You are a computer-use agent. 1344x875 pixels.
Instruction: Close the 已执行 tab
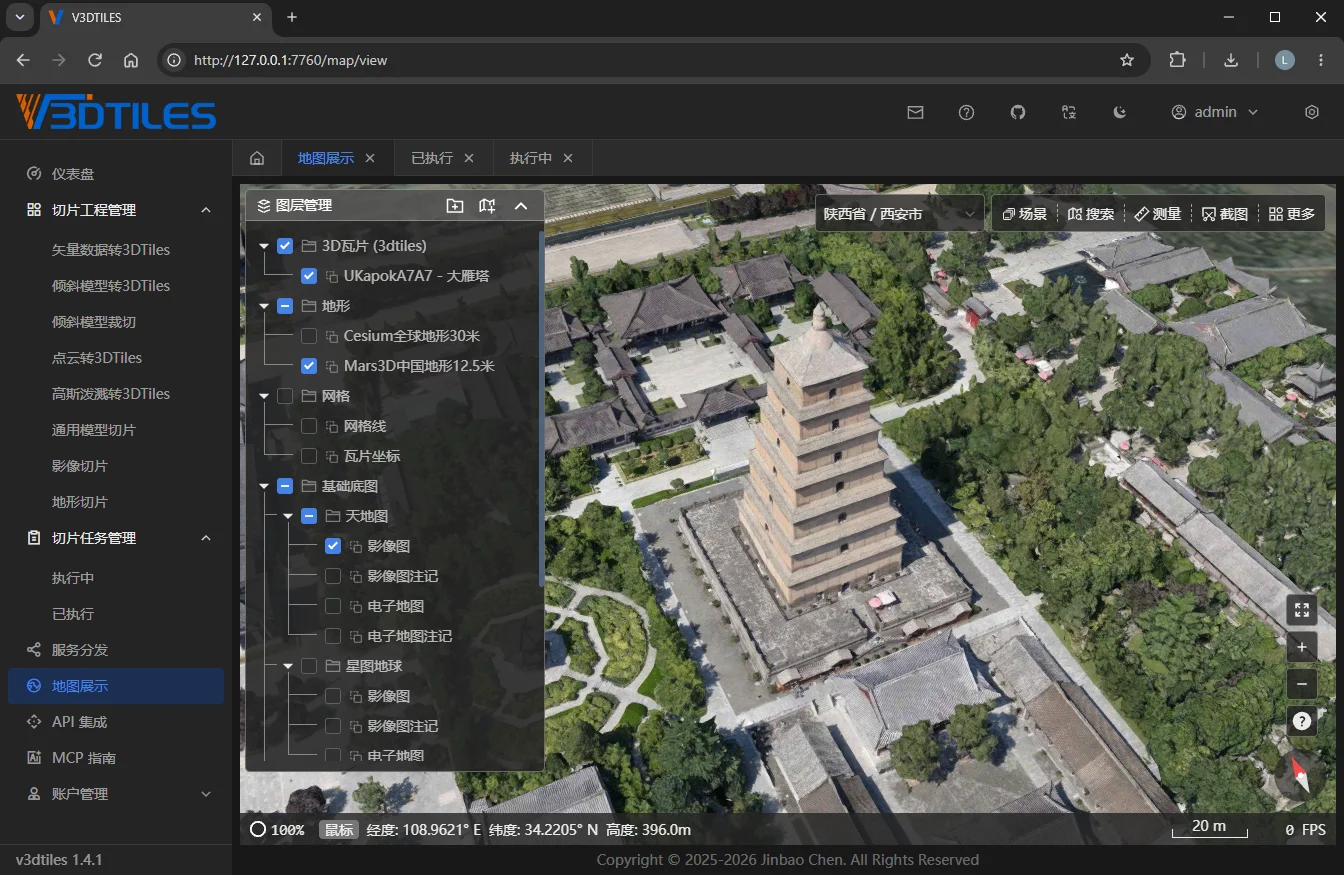[469, 158]
